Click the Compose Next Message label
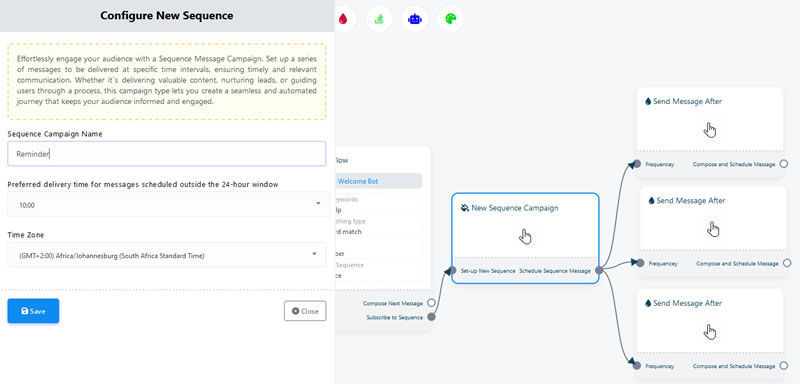The image size is (800, 384). click(393, 303)
